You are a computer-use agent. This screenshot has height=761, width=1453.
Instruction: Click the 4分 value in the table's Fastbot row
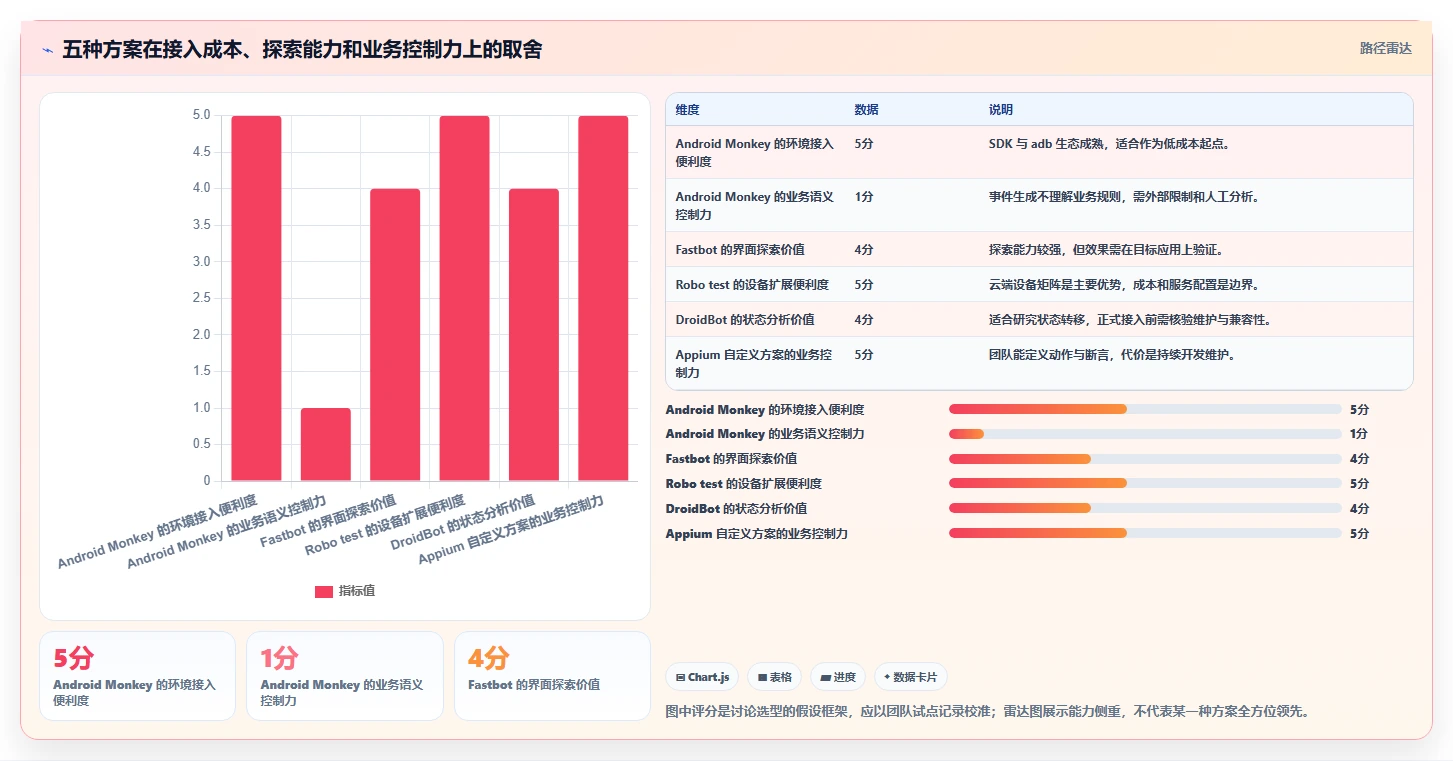click(x=864, y=250)
